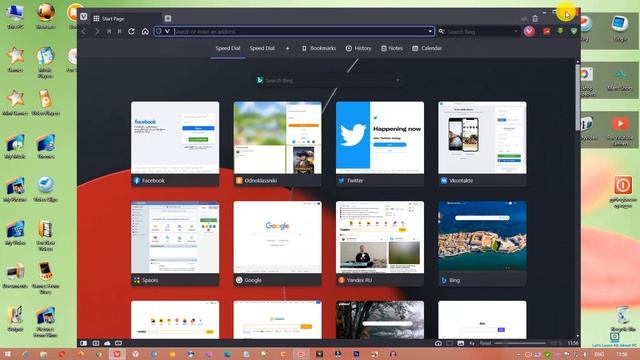
Task: Open page actions icon in status bar
Action: click(472, 343)
